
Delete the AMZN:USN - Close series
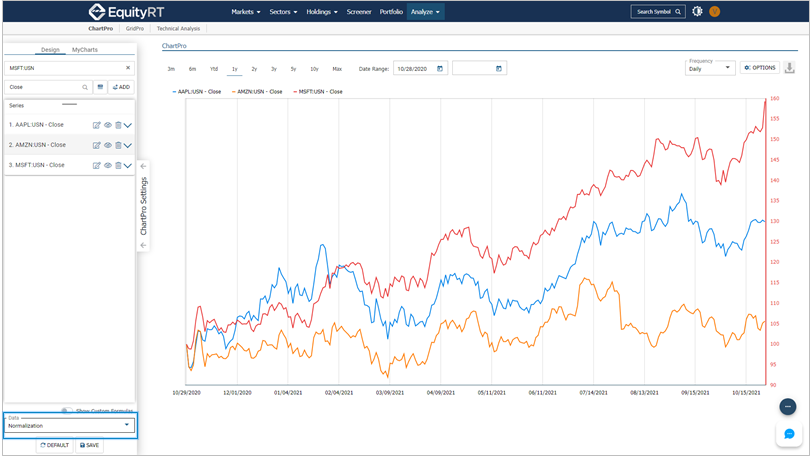[x=118, y=145]
